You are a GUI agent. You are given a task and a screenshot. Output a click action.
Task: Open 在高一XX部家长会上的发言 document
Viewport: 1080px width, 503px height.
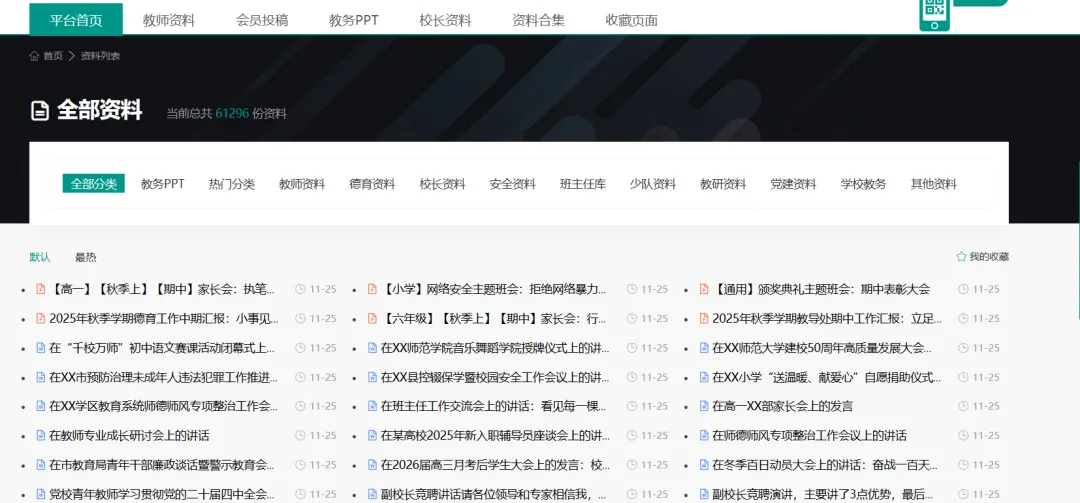click(782, 406)
